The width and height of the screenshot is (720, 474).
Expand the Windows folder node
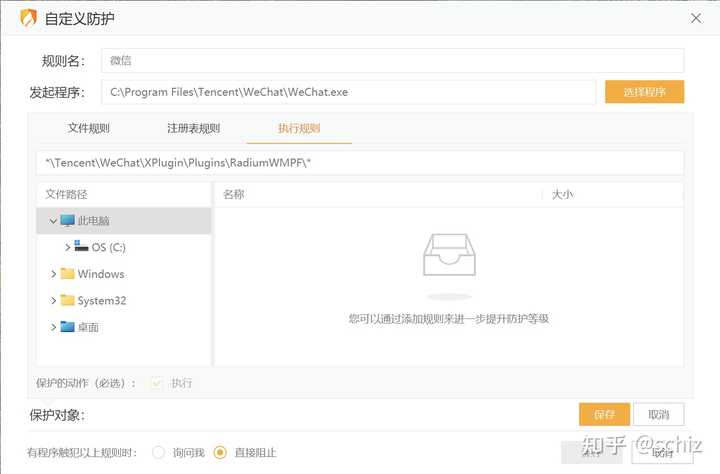click(x=53, y=274)
